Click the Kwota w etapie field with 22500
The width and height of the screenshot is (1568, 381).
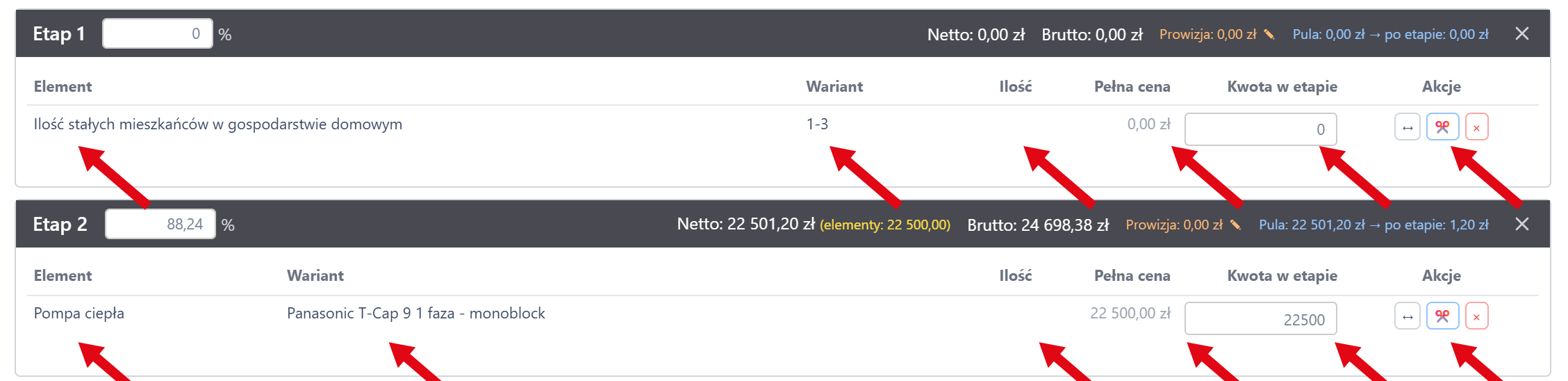(1260, 319)
